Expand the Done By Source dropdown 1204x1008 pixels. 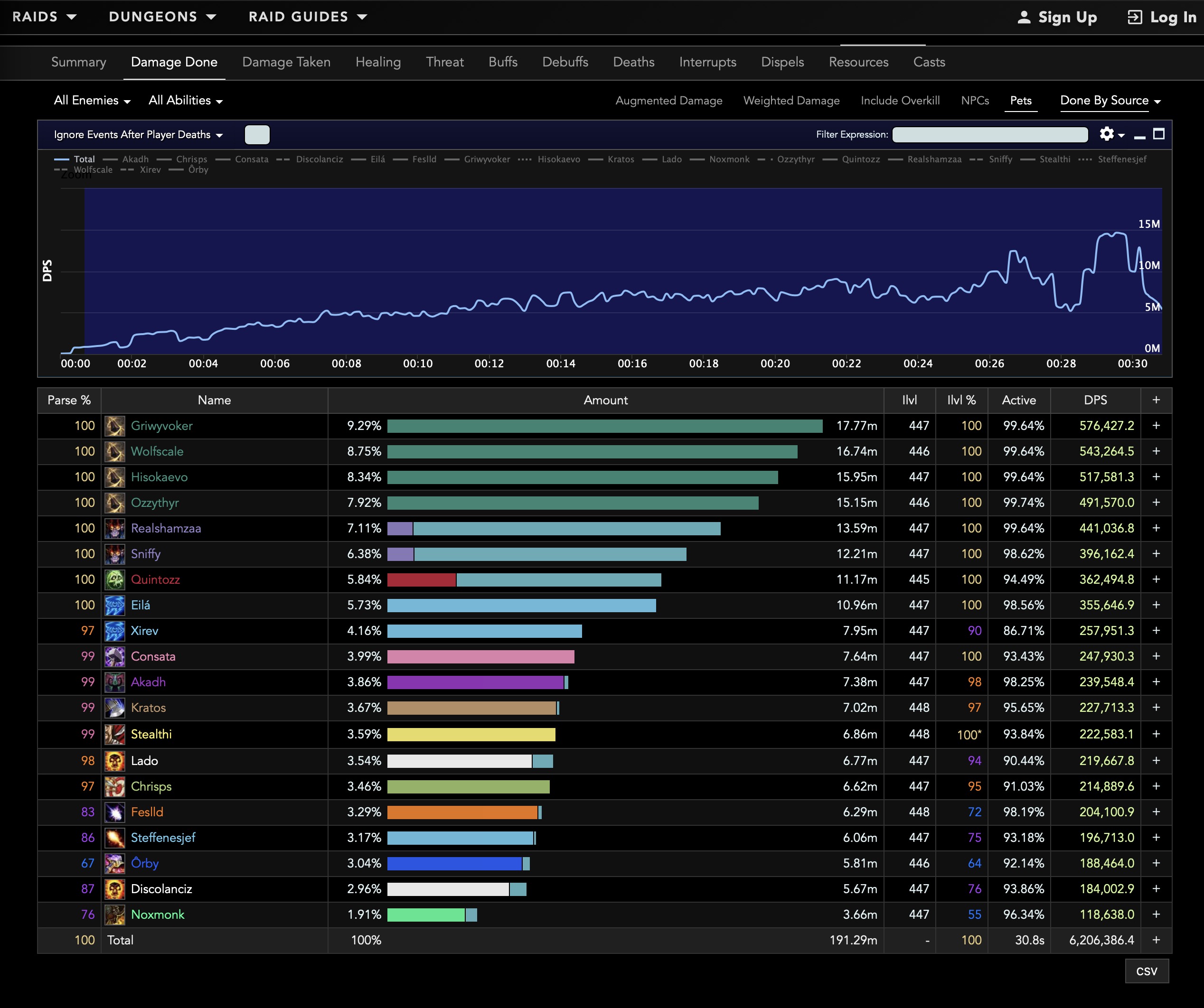click(1110, 100)
